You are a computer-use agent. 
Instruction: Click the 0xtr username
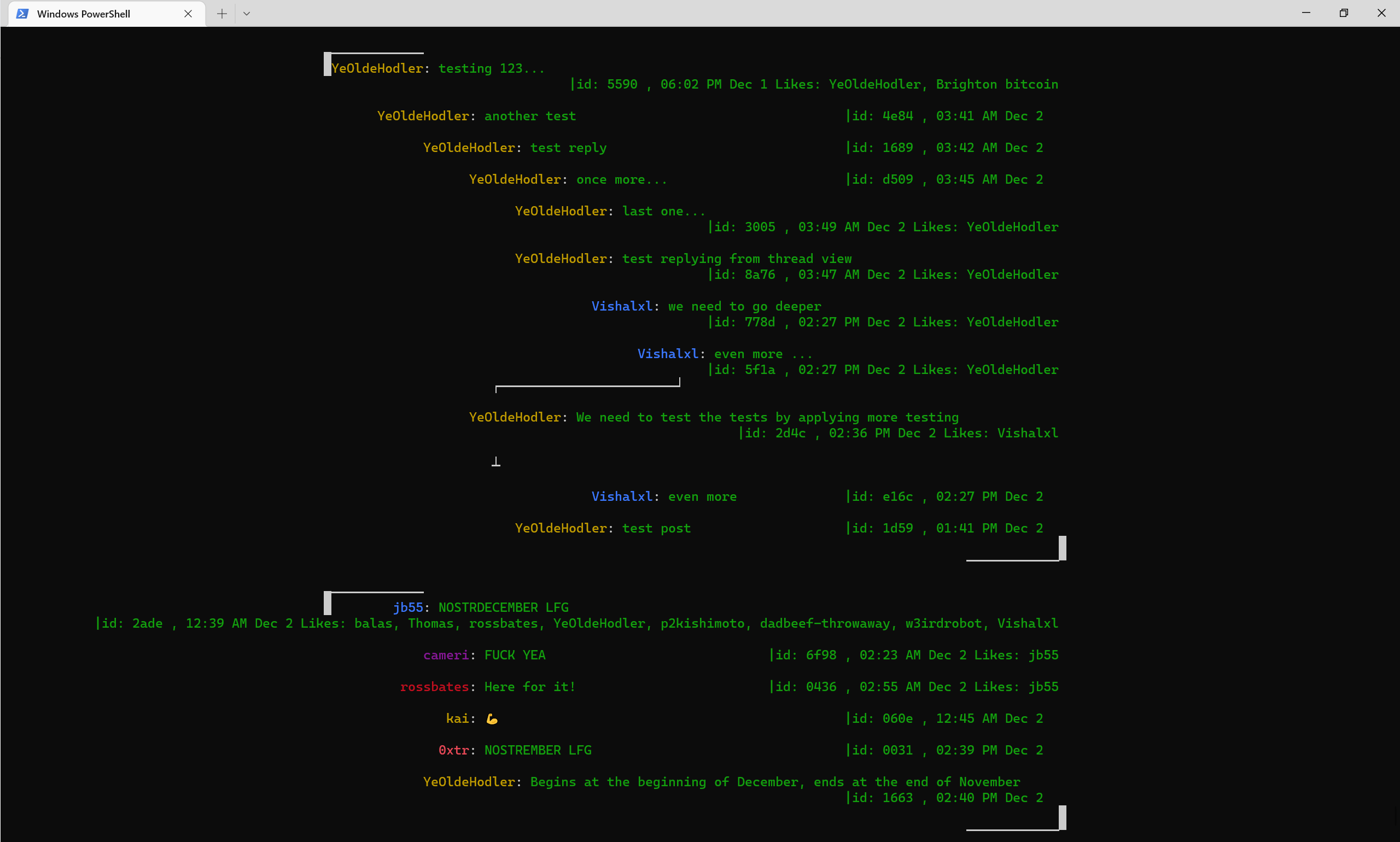(453, 751)
